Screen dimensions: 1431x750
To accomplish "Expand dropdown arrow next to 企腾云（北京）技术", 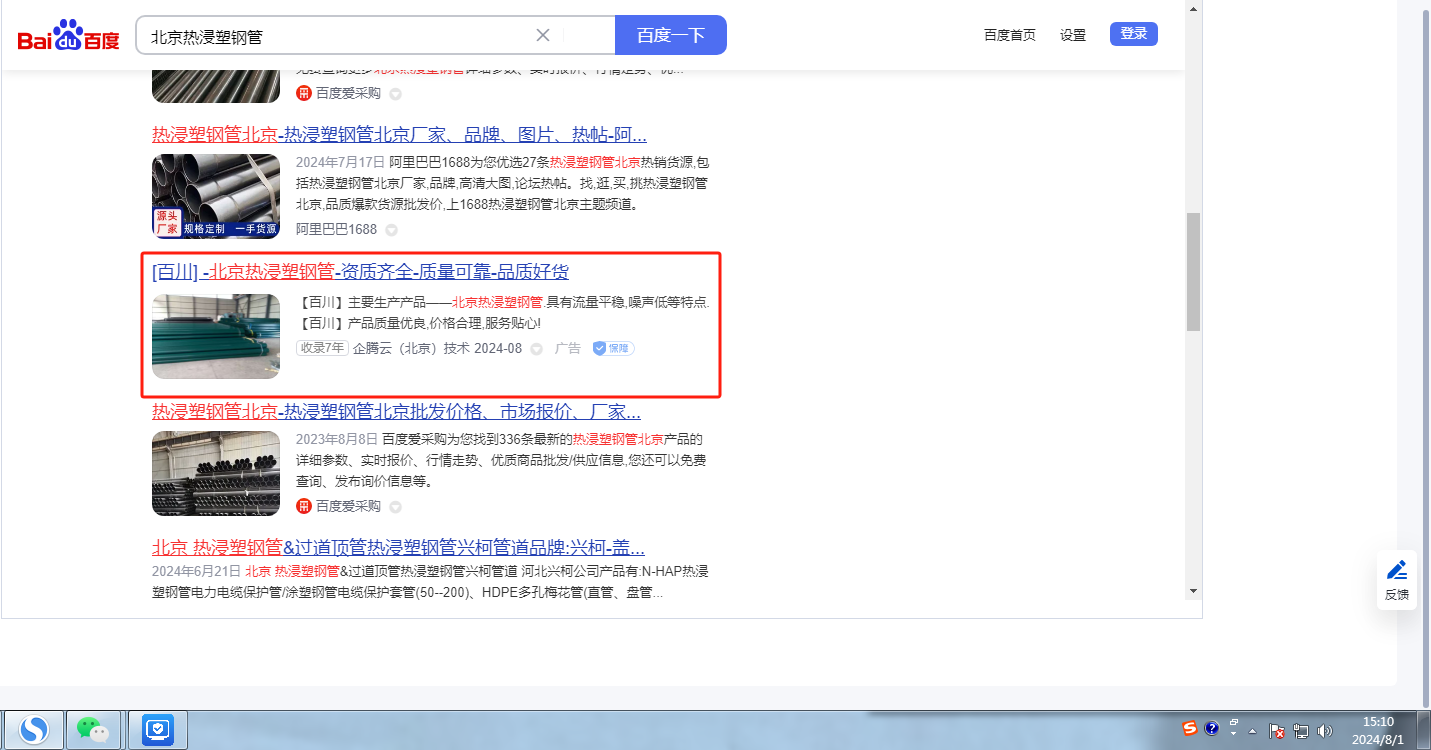I will (x=537, y=349).
